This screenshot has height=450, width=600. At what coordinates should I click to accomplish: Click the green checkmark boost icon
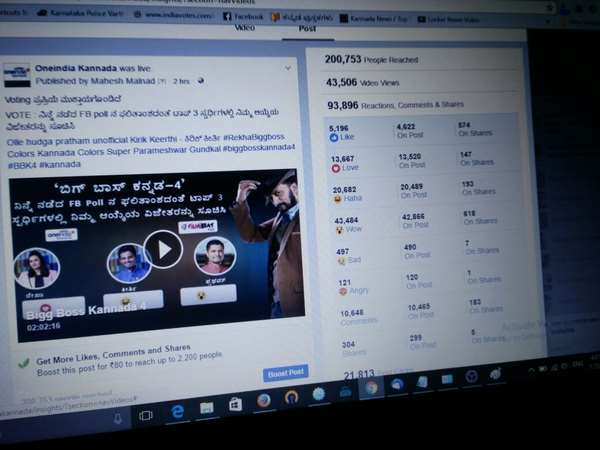(x=24, y=363)
